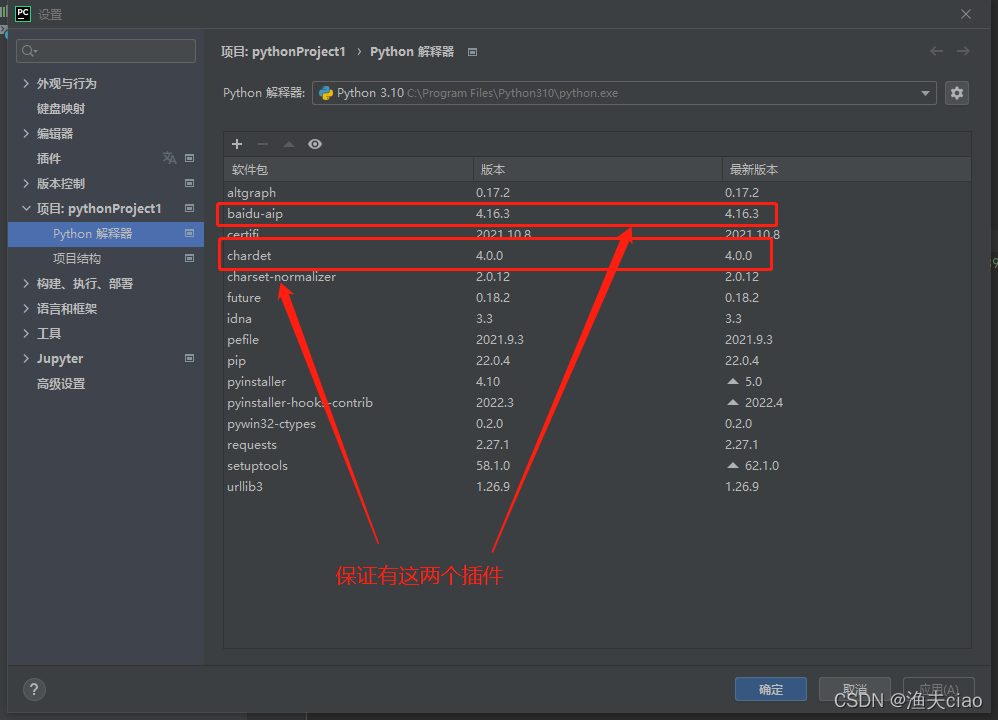Click pyinstaller upgrade-available arrow
The height and width of the screenshot is (720, 998).
point(733,381)
